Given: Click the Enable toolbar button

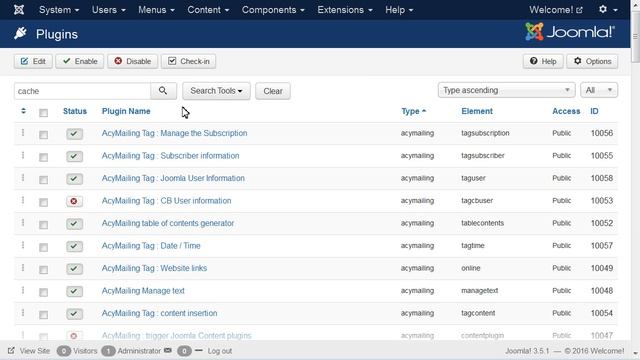Looking at the screenshot, I should [x=80, y=61].
